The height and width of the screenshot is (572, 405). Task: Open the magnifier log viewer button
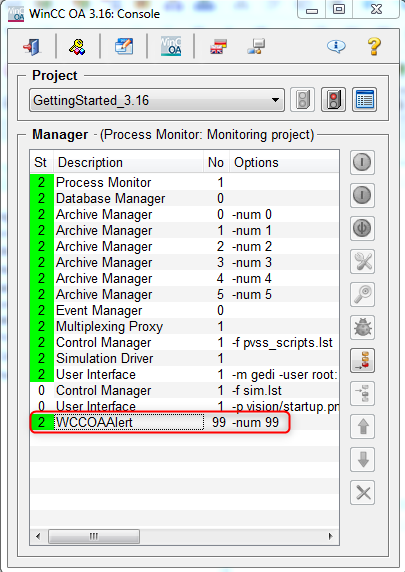[x=363, y=294]
